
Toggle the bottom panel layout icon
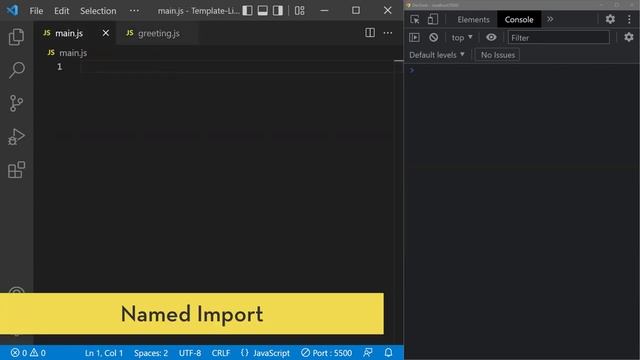(x=262, y=11)
